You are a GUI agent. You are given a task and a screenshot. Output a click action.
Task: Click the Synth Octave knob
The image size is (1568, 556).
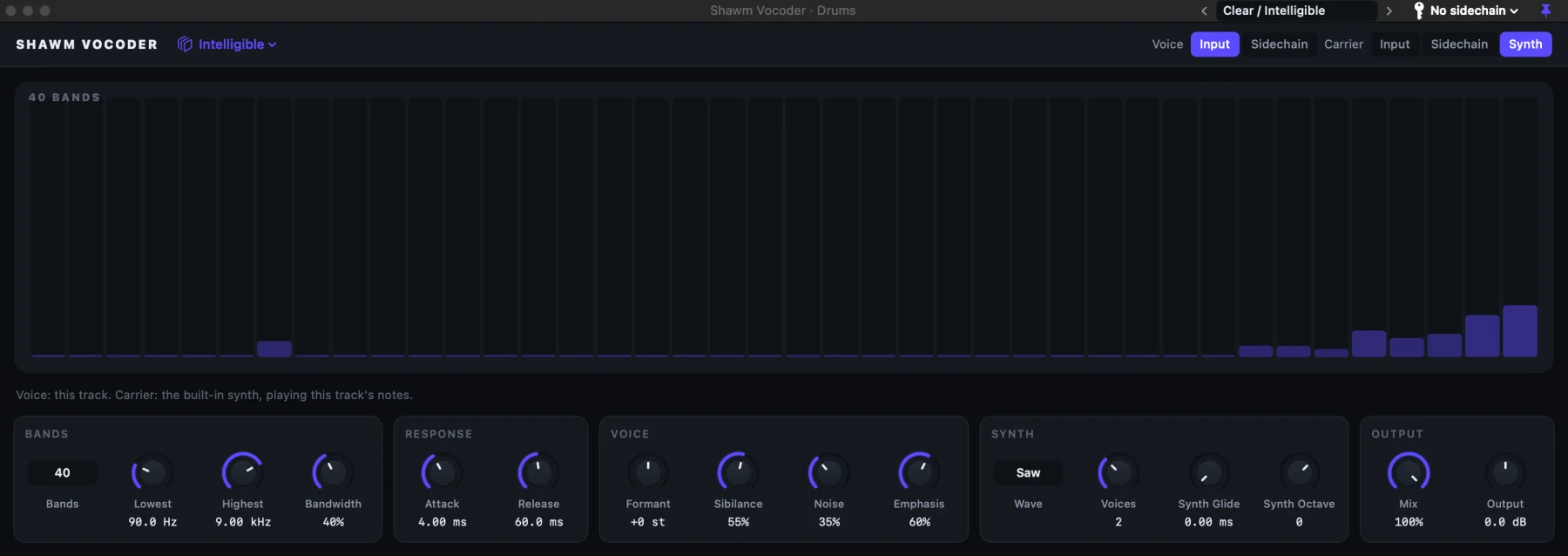click(x=1299, y=472)
